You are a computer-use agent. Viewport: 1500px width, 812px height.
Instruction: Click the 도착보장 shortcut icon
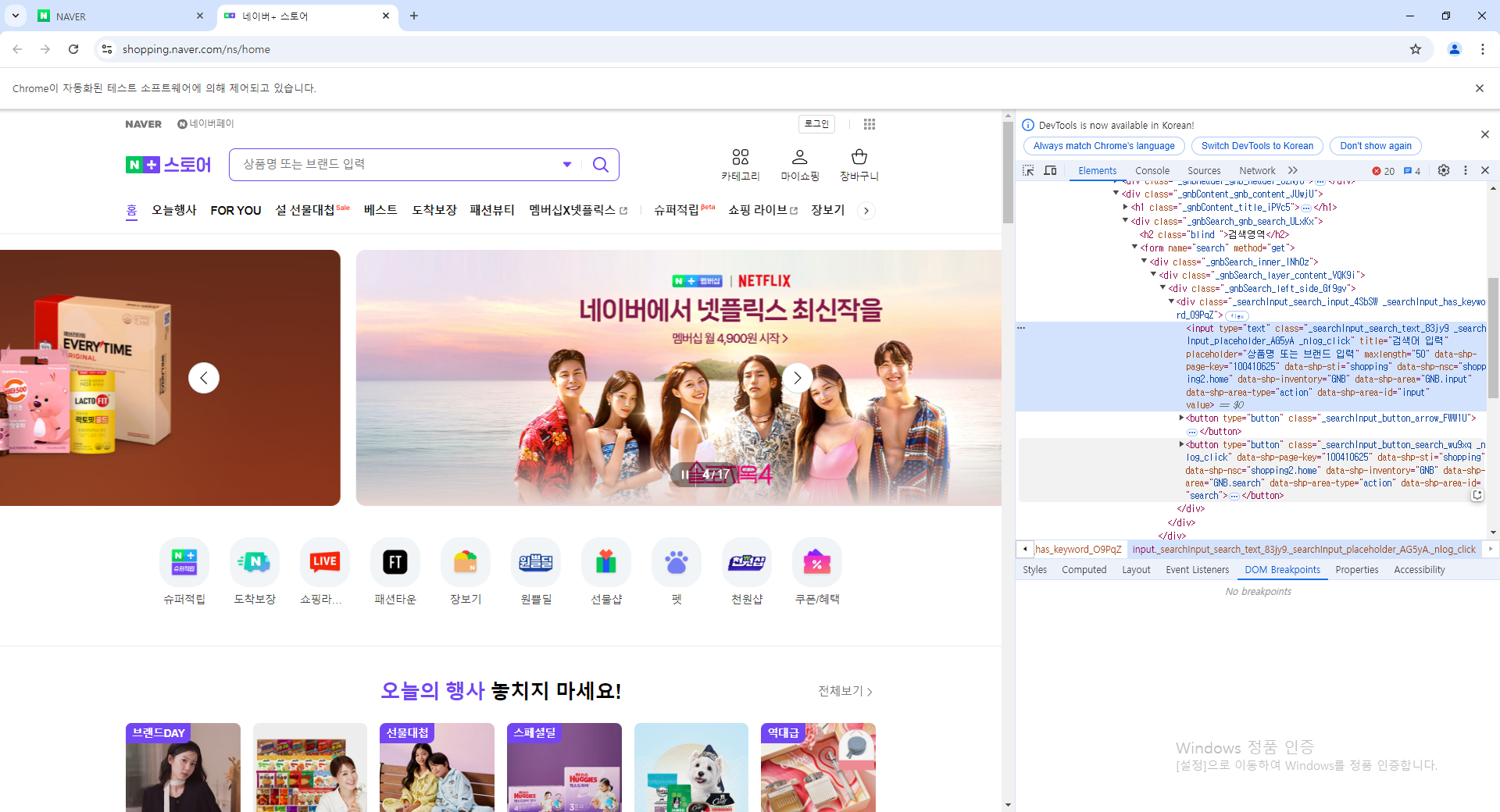click(255, 562)
